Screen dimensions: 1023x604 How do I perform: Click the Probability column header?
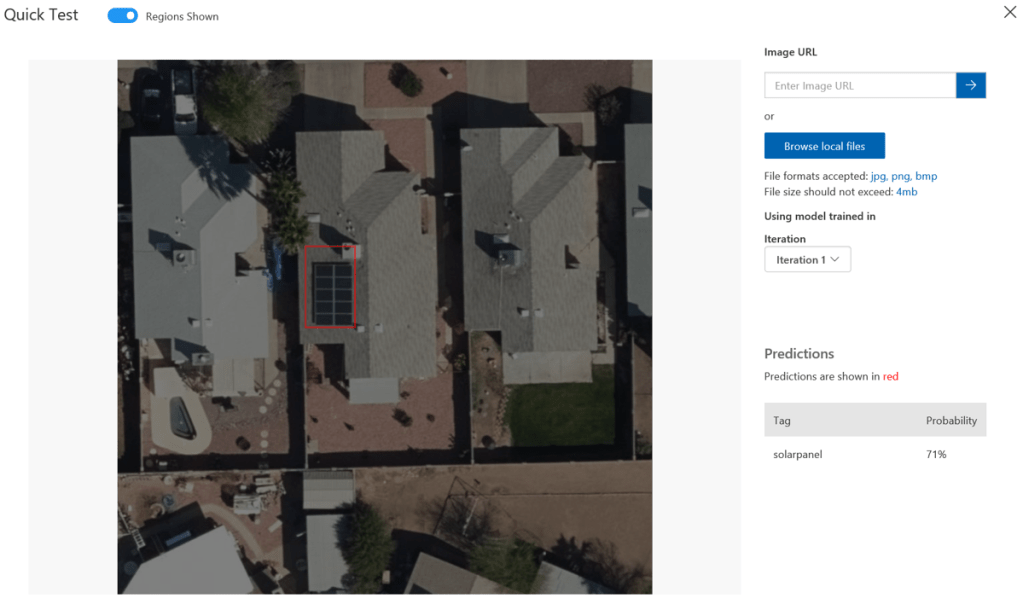[x=950, y=421]
